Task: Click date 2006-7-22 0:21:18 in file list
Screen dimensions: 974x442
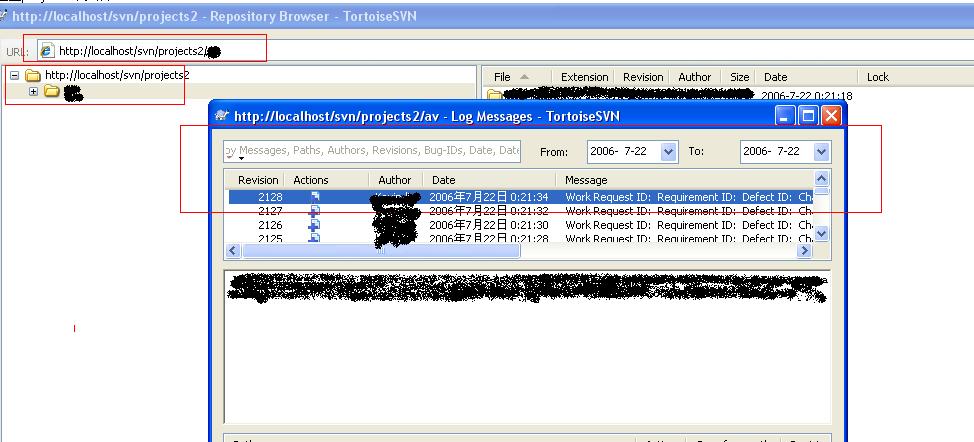Action: [806, 96]
